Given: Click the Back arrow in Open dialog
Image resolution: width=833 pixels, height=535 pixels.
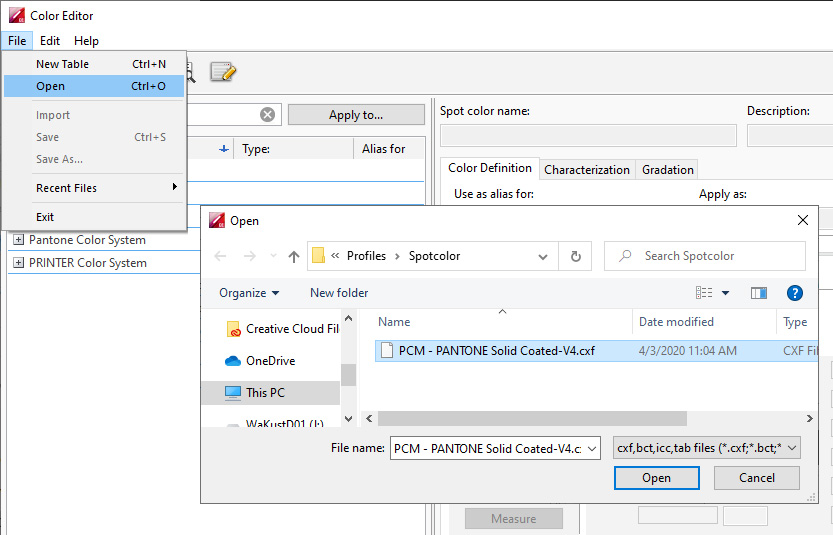Looking at the screenshot, I should tap(220, 257).
